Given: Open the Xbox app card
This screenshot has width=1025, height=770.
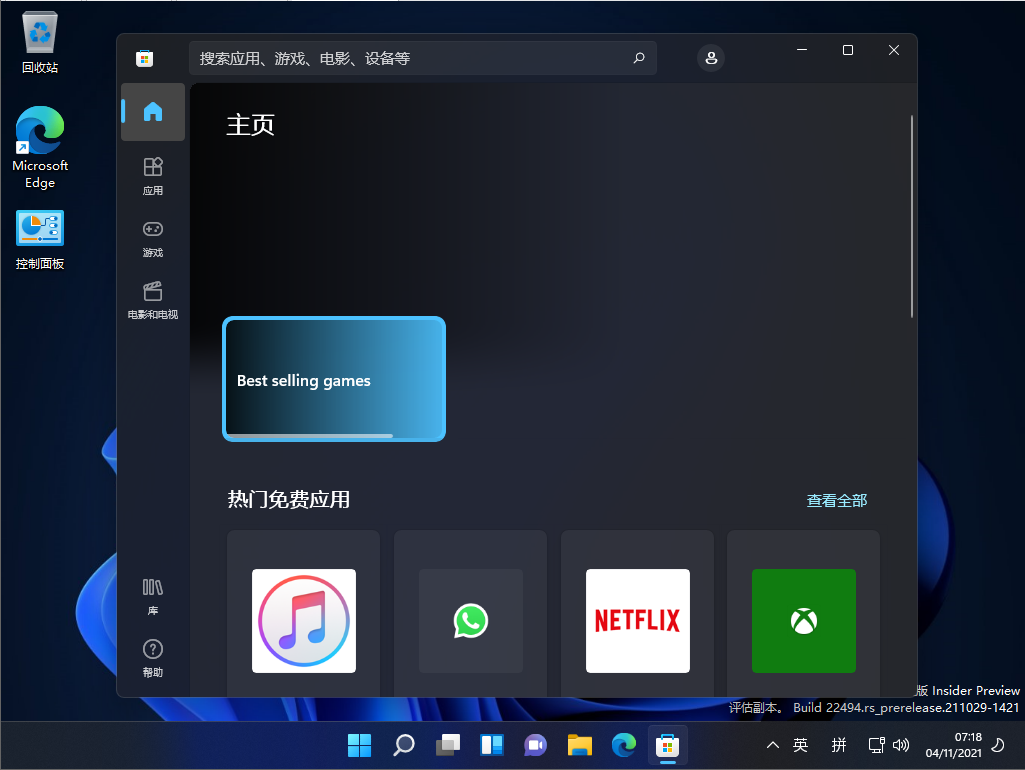Looking at the screenshot, I should (803, 613).
